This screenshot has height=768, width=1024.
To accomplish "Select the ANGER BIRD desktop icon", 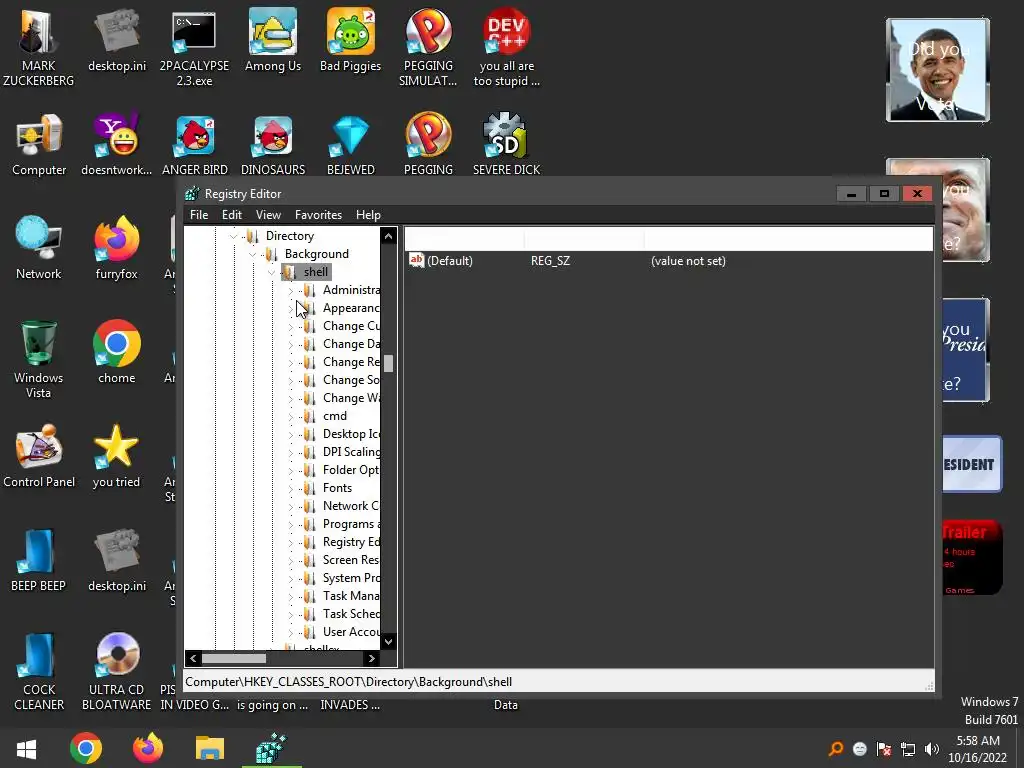I will (x=195, y=144).
